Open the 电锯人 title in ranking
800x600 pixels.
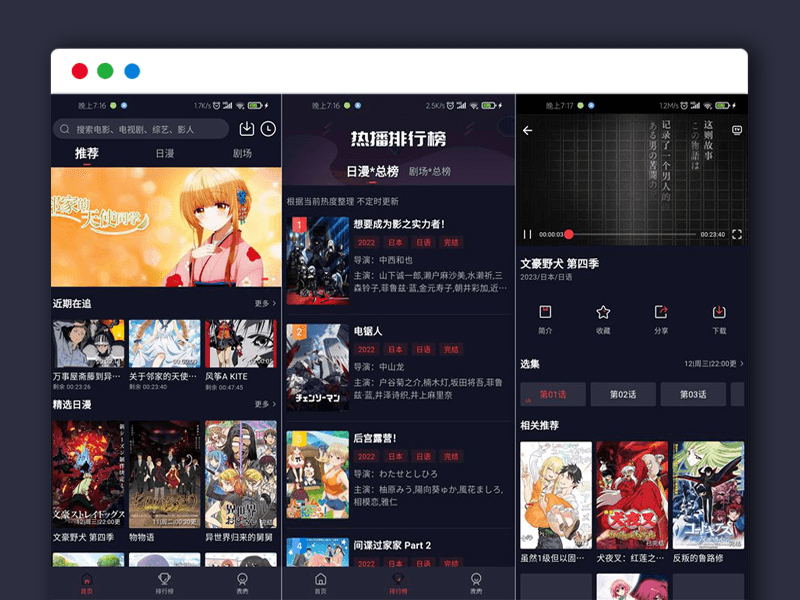click(368, 331)
